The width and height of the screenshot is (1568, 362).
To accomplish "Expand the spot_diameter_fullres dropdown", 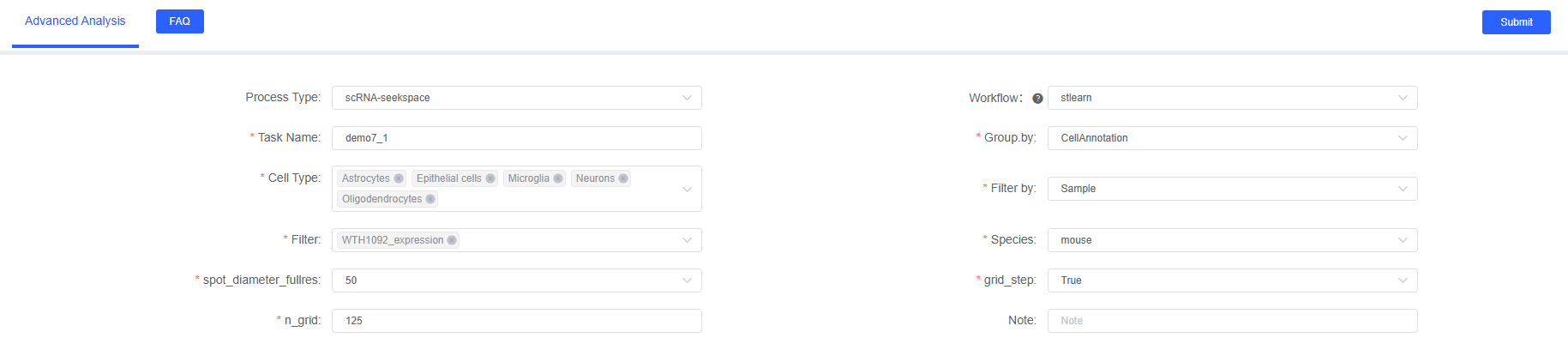I will click(516, 281).
